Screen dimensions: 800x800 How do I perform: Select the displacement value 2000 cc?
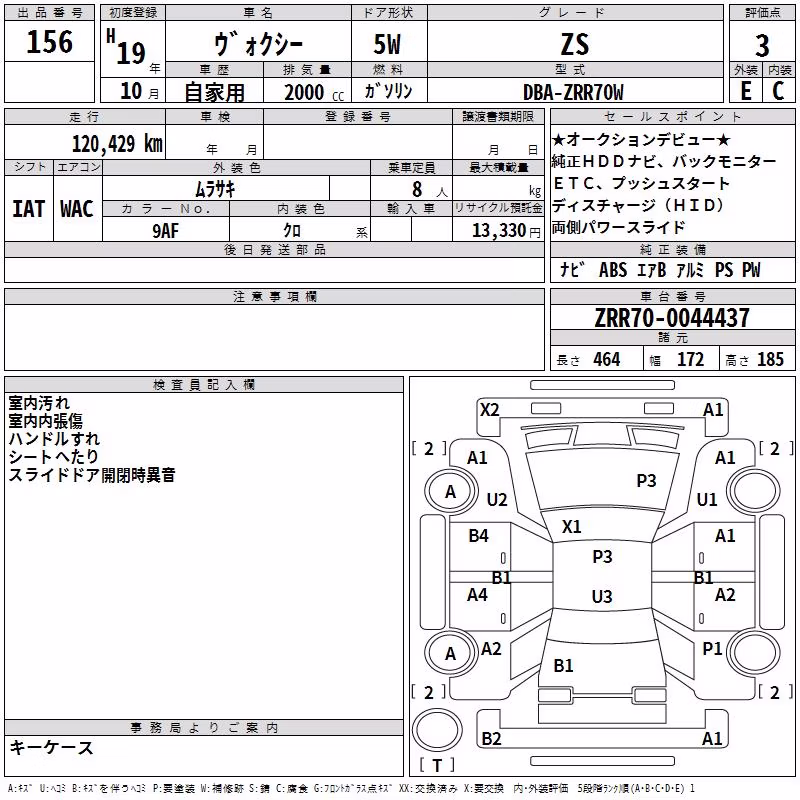pos(314,93)
